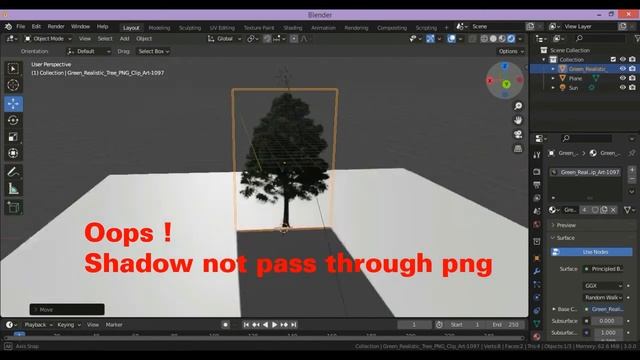Open the Object Mode dropdown
The image size is (640, 360).
(x=48, y=39)
